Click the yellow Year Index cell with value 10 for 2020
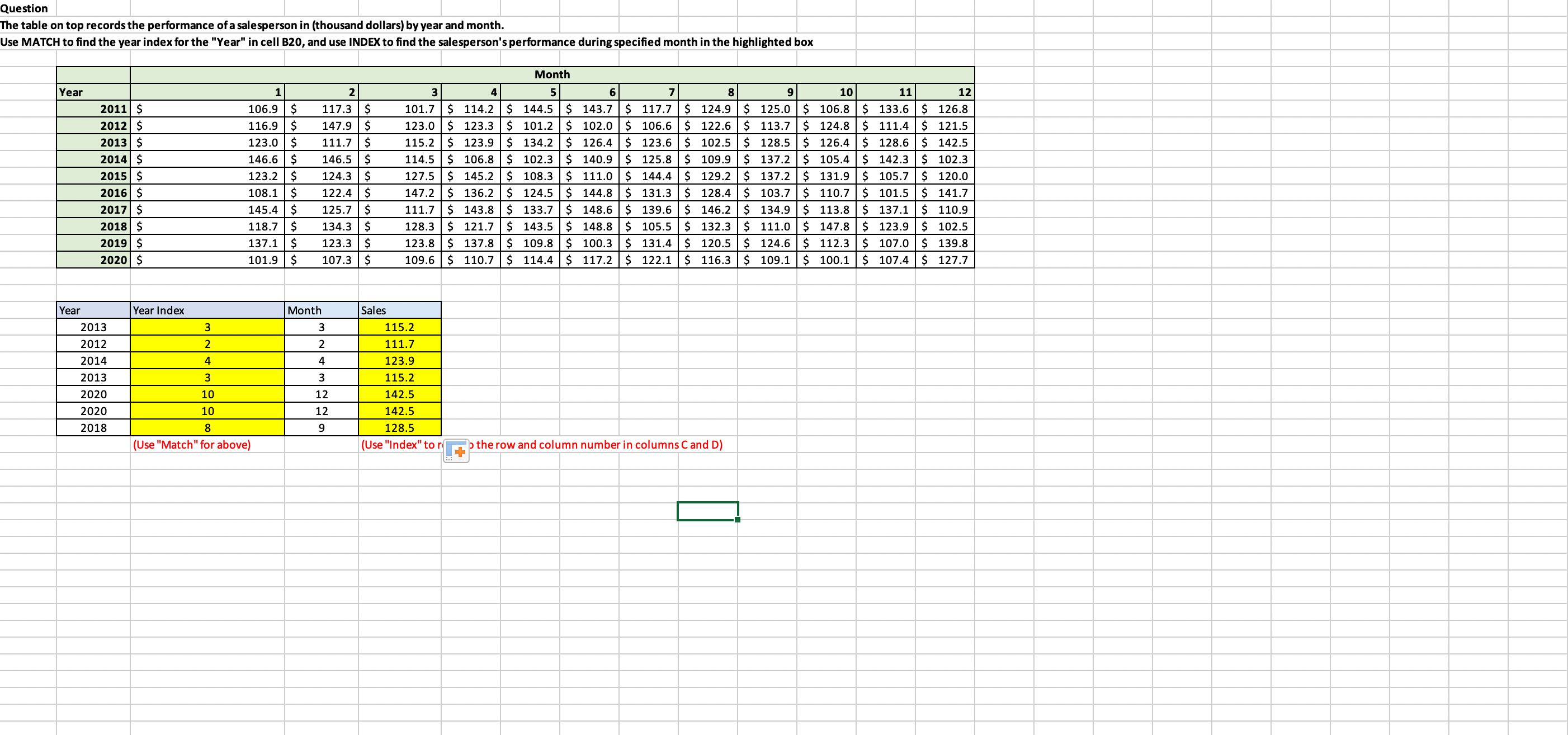 tap(207, 394)
